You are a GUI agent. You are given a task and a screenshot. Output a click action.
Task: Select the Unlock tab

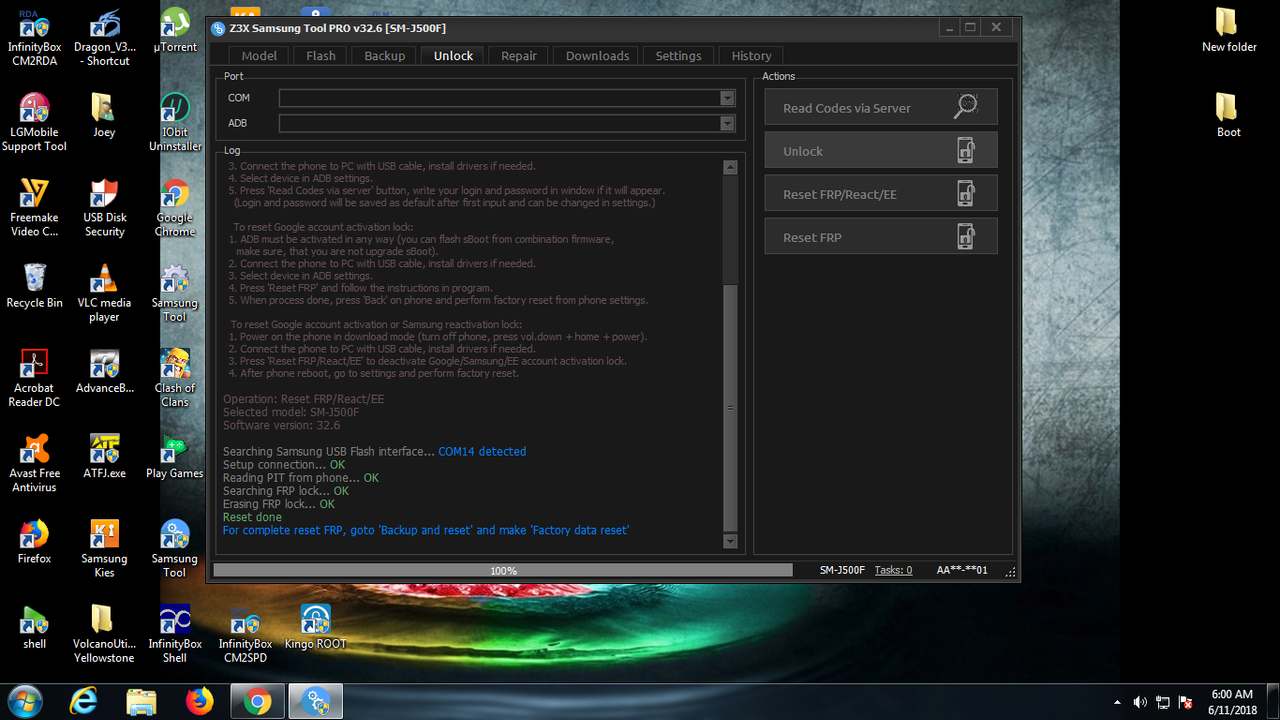(x=453, y=56)
